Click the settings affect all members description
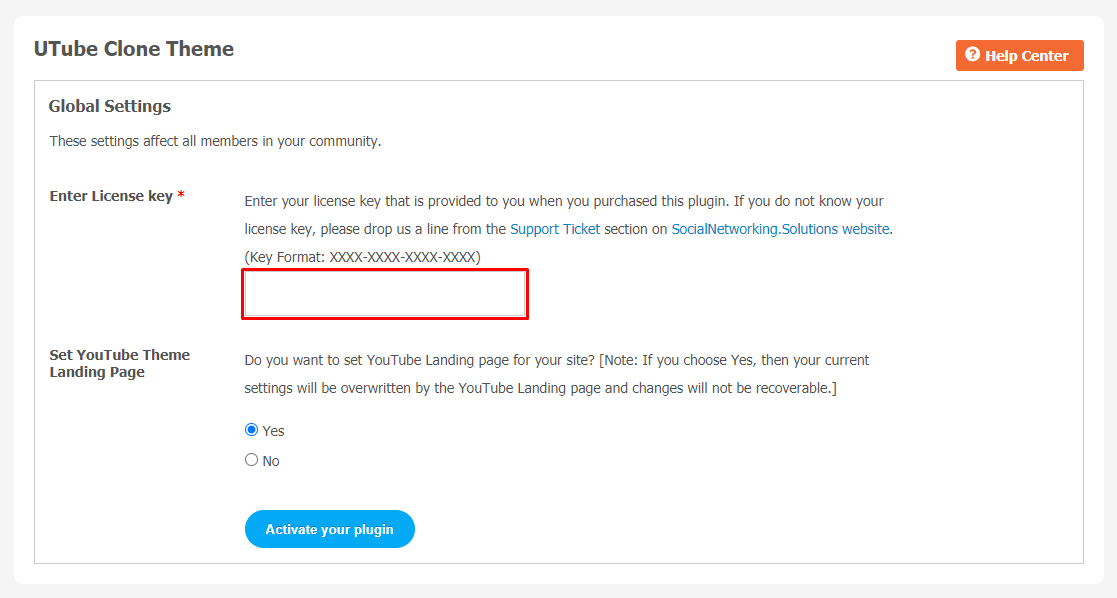 point(215,141)
